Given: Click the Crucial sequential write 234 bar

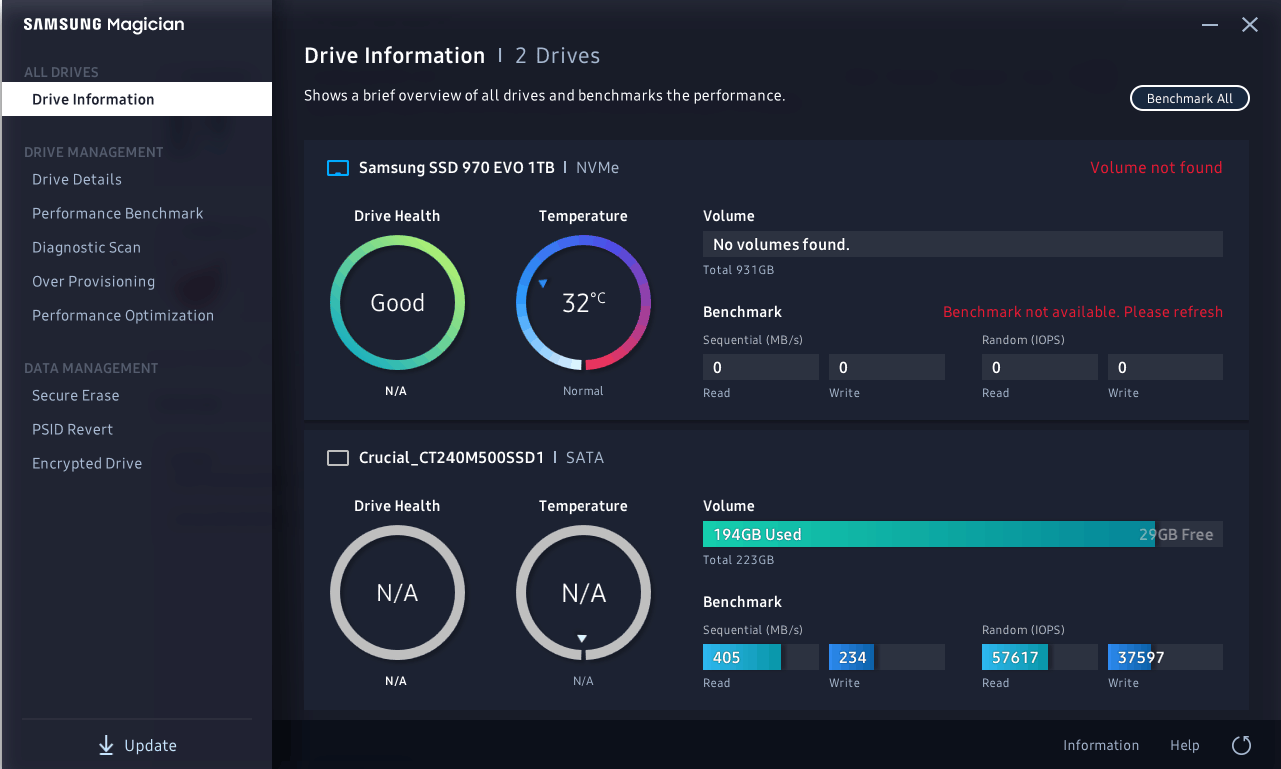Looking at the screenshot, I should (x=887, y=657).
